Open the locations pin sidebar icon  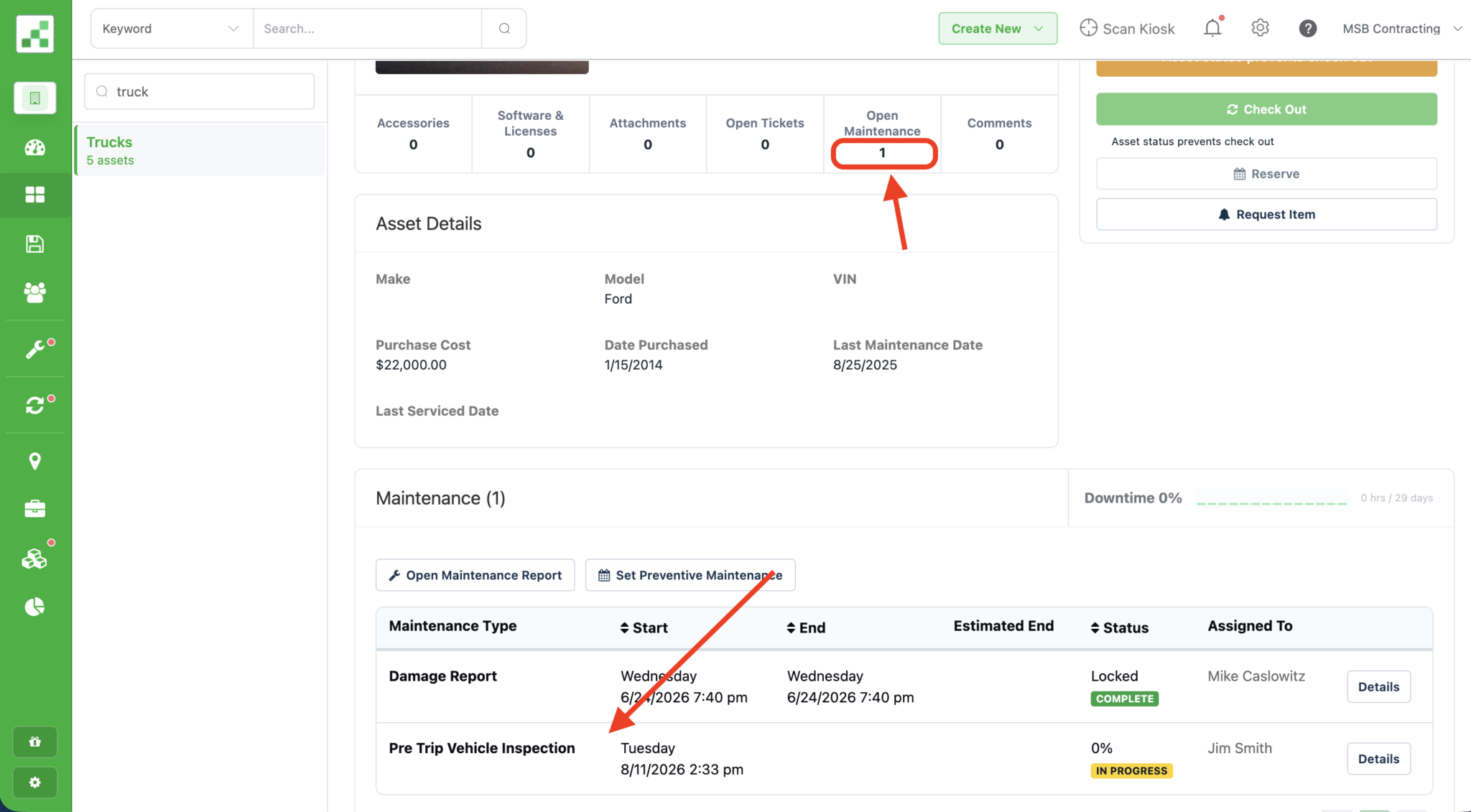pos(34,461)
